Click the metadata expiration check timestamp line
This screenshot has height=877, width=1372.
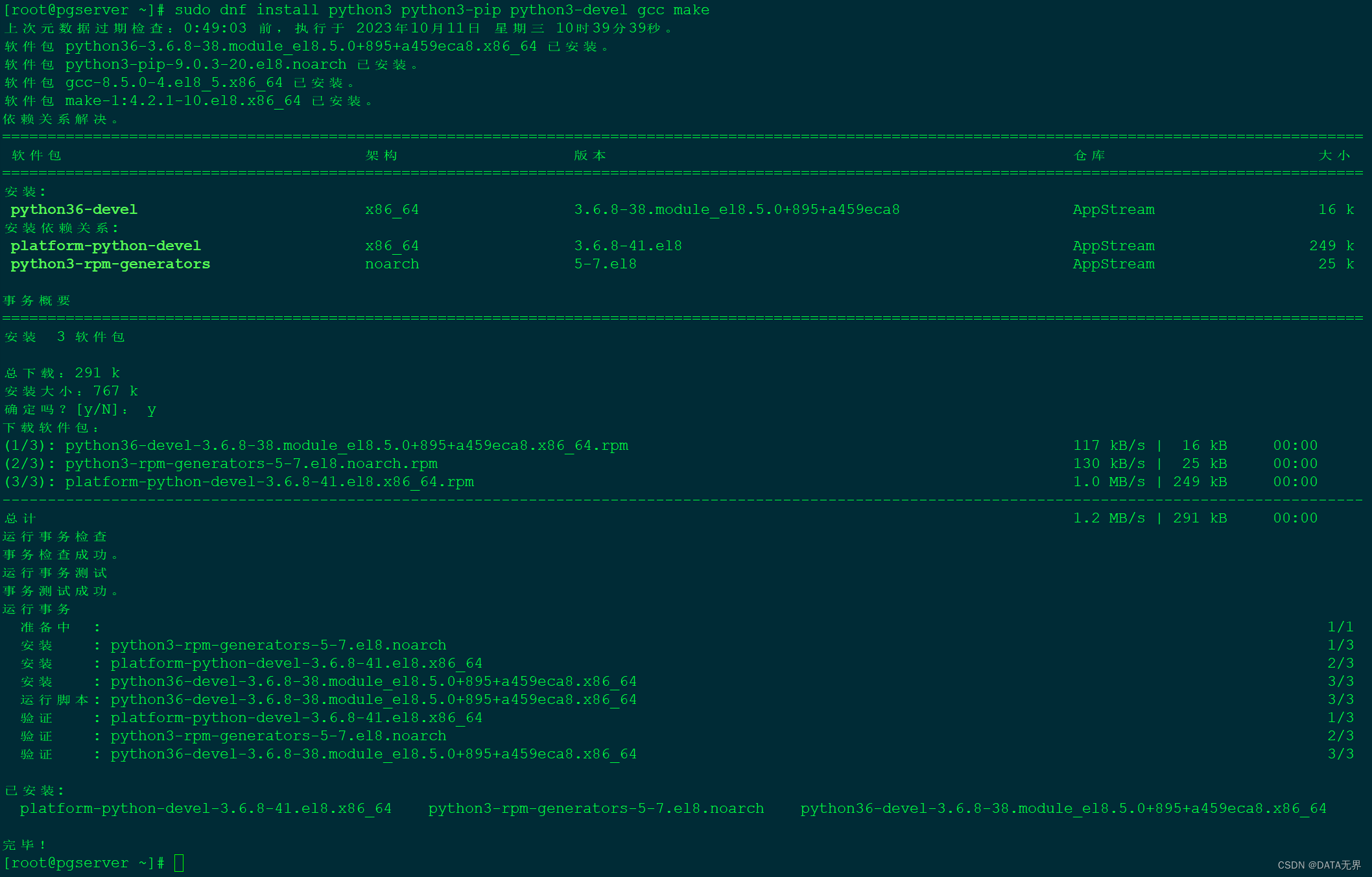pyautogui.click(x=338, y=29)
